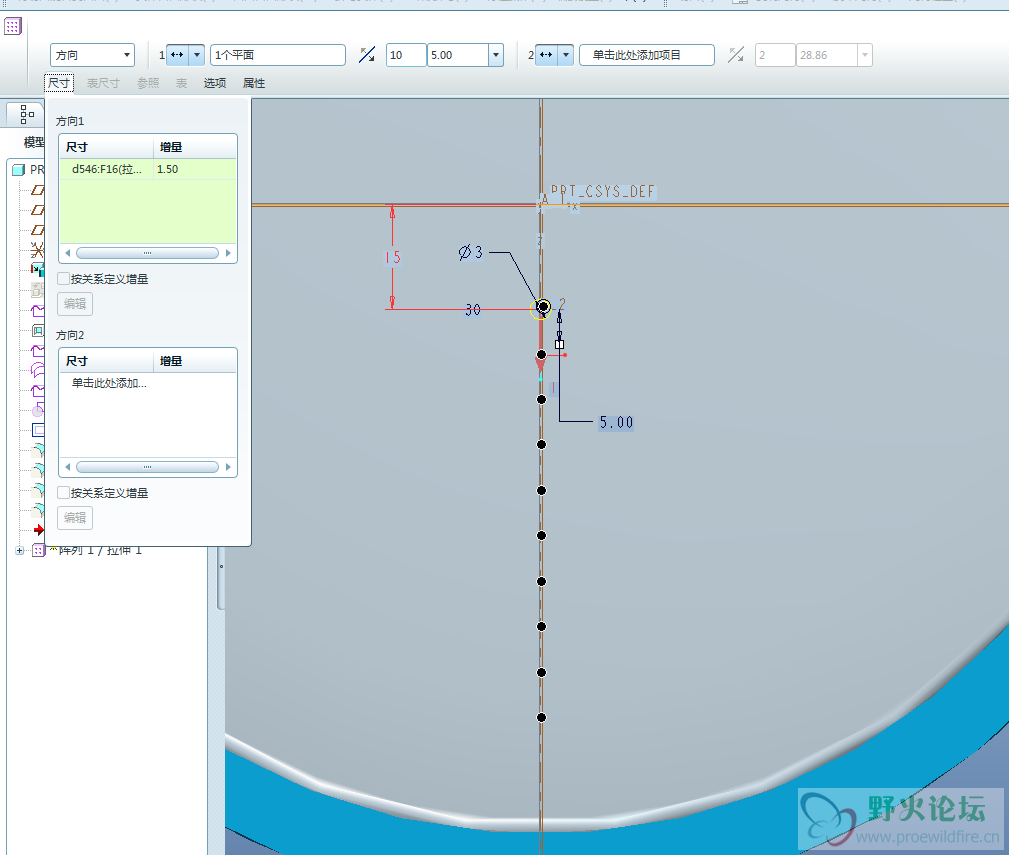The width and height of the screenshot is (1009, 855).
Task: Click the 1.50 increment cell
Action: point(195,169)
